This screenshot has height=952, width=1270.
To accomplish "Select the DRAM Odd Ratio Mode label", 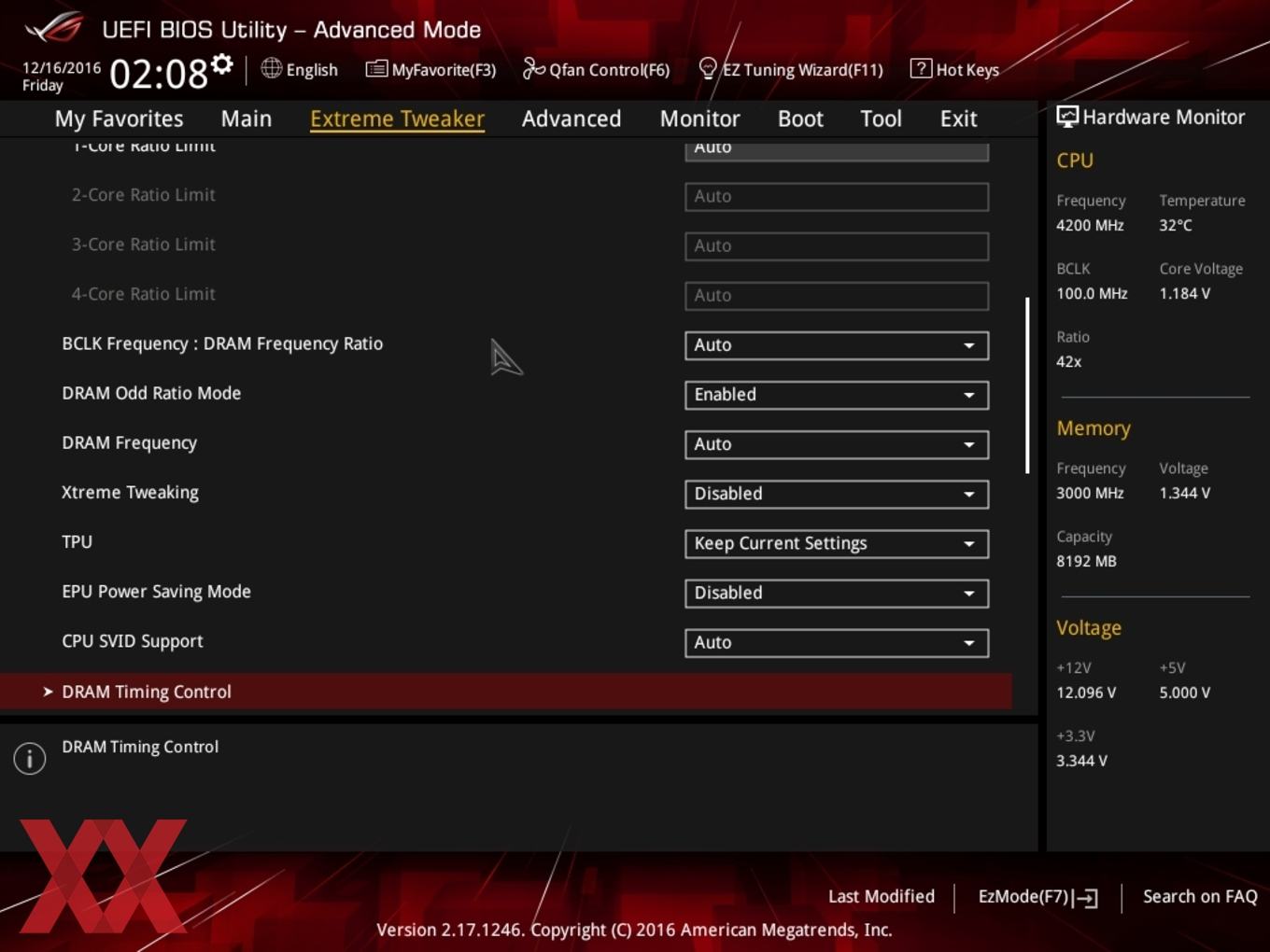I will pos(151,393).
